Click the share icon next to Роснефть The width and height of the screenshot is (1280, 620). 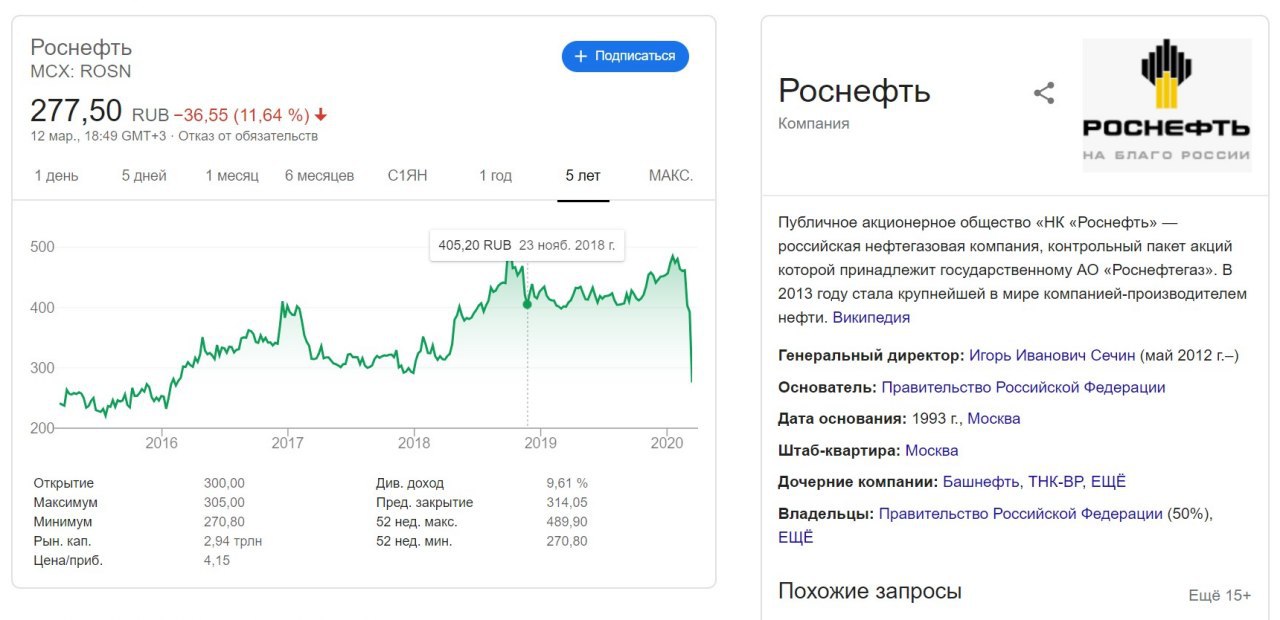point(1044,94)
